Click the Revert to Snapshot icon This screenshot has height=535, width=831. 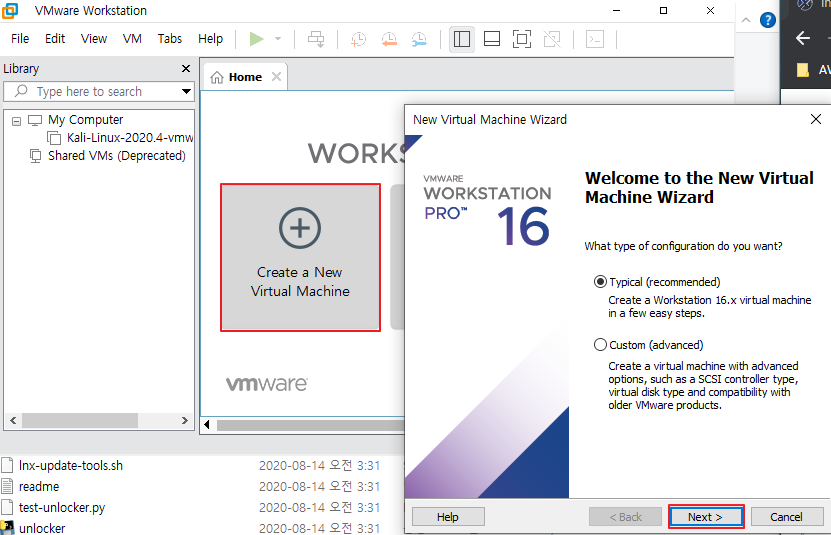pyautogui.click(x=389, y=39)
